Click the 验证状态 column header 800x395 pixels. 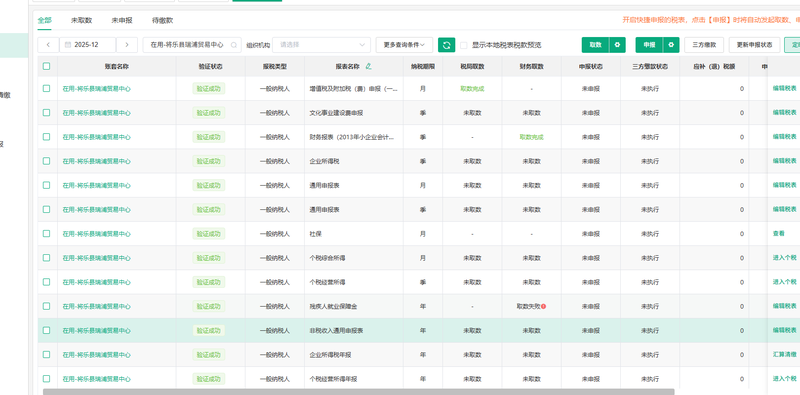[x=210, y=66]
